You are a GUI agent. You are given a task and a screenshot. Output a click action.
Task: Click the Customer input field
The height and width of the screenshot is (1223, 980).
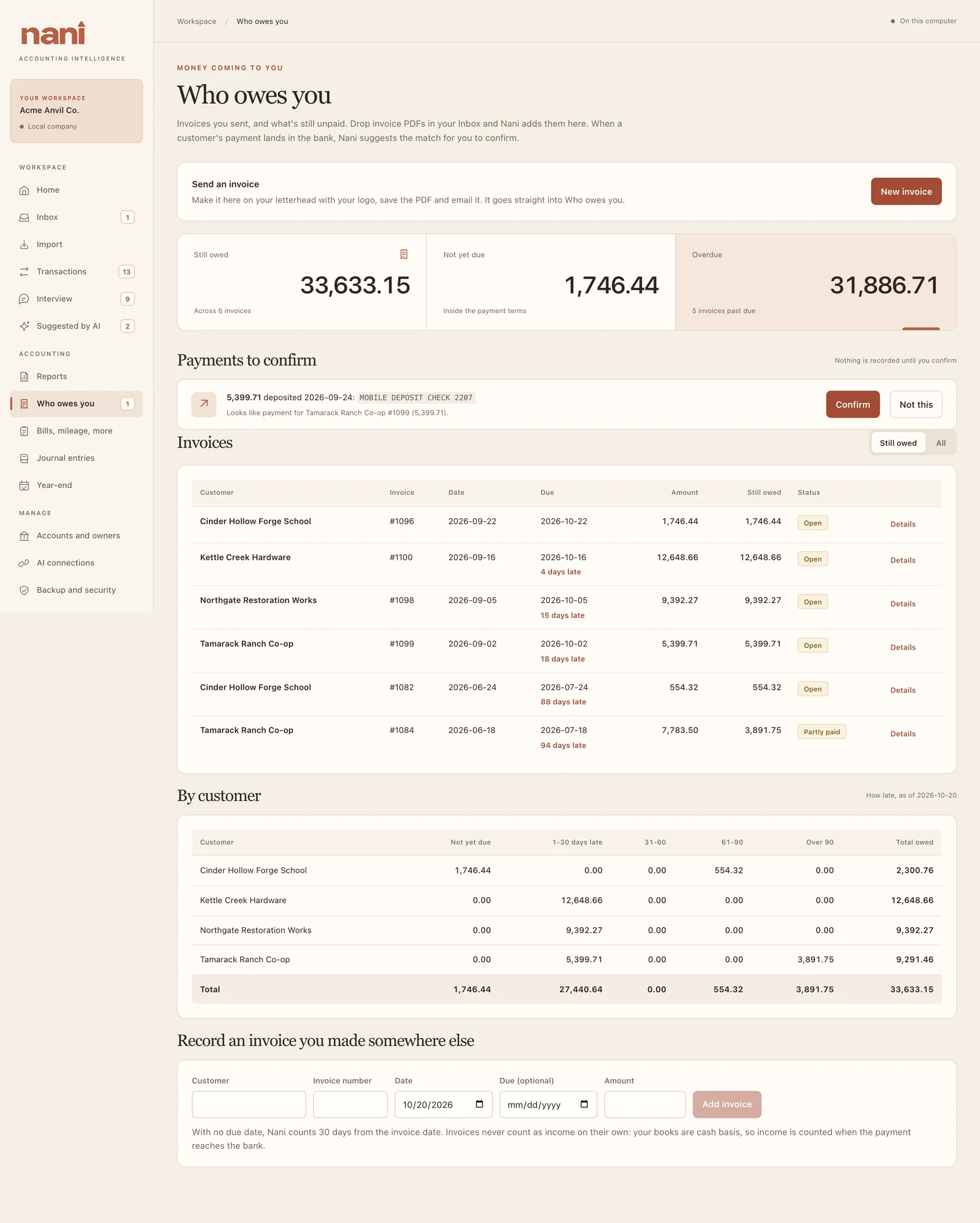(x=249, y=1104)
